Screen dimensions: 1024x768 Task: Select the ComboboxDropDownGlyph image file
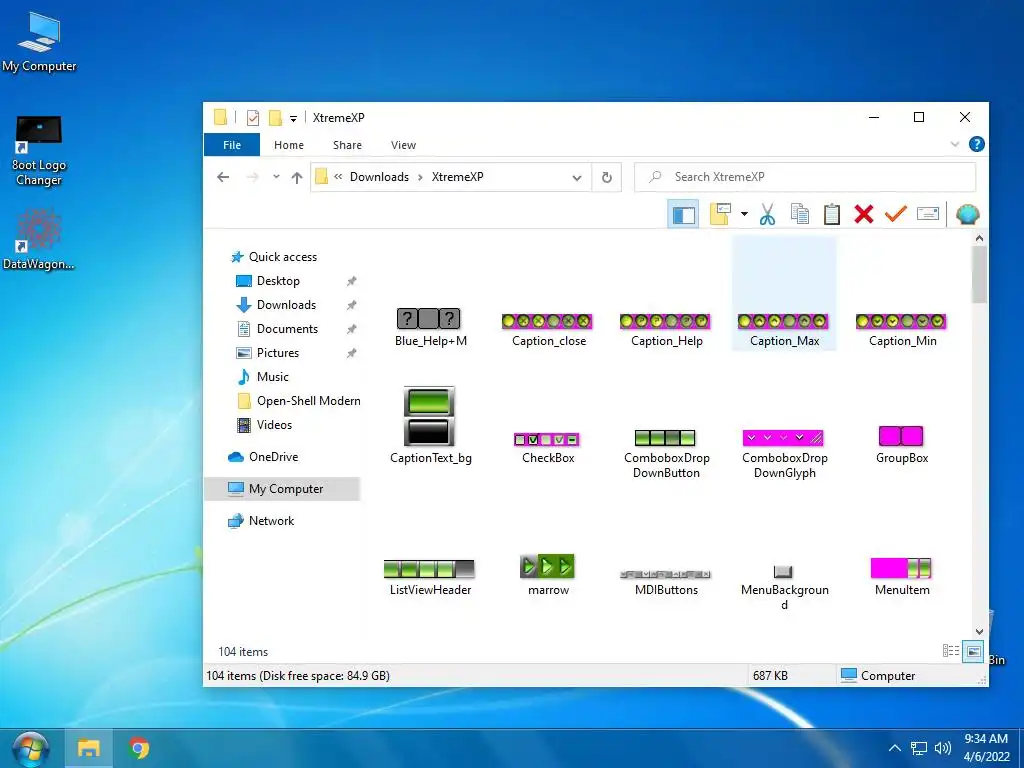(x=784, y=455)
